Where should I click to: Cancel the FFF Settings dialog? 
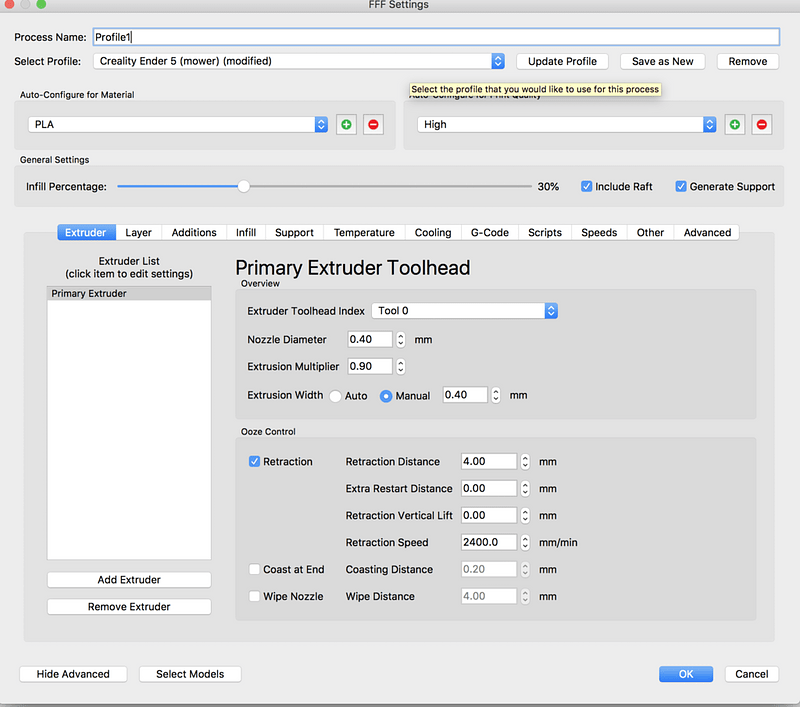[752, 674]
